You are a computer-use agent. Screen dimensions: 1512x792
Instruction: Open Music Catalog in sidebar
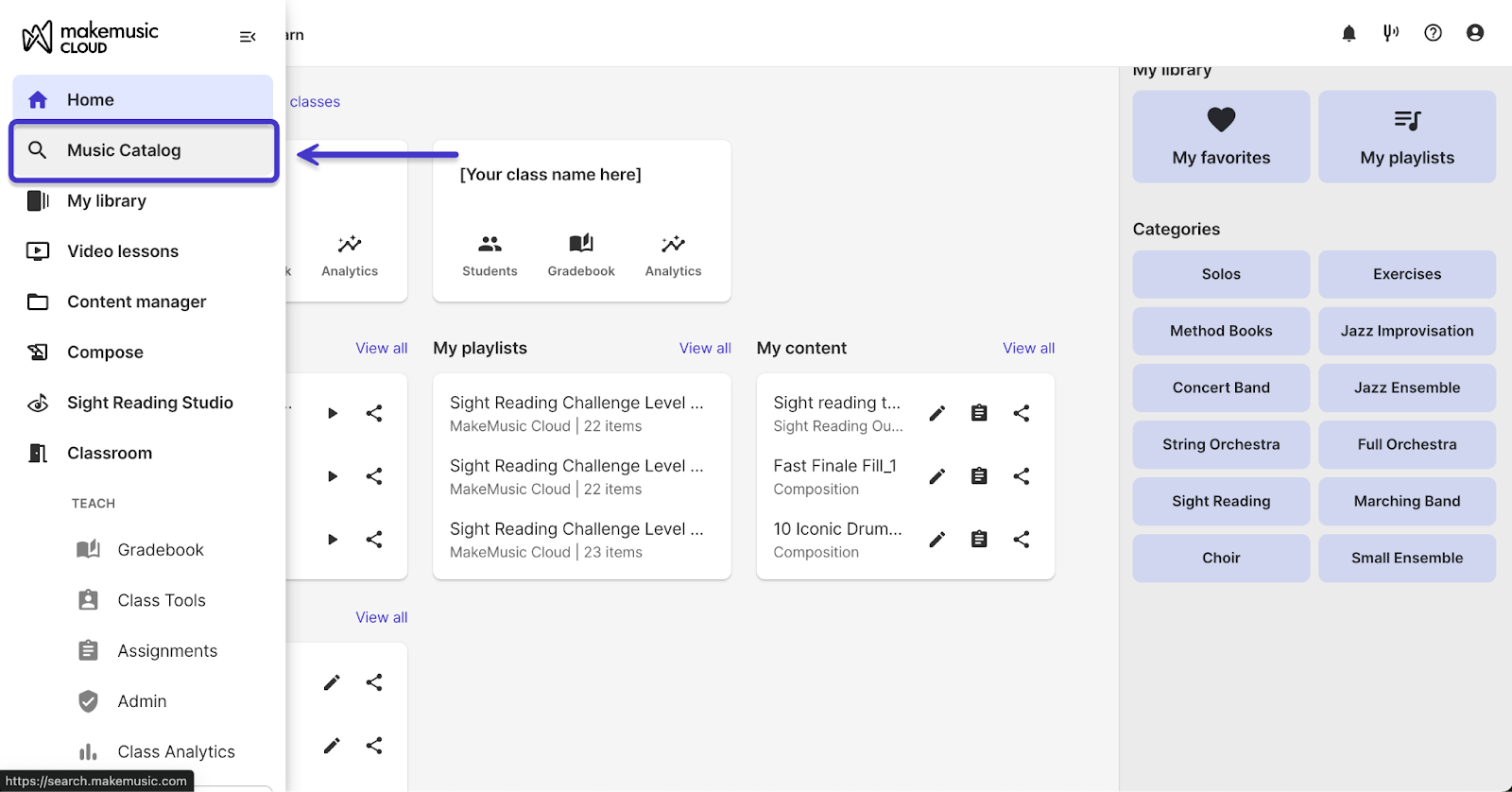pyautogui.click(x=144, y=150)
